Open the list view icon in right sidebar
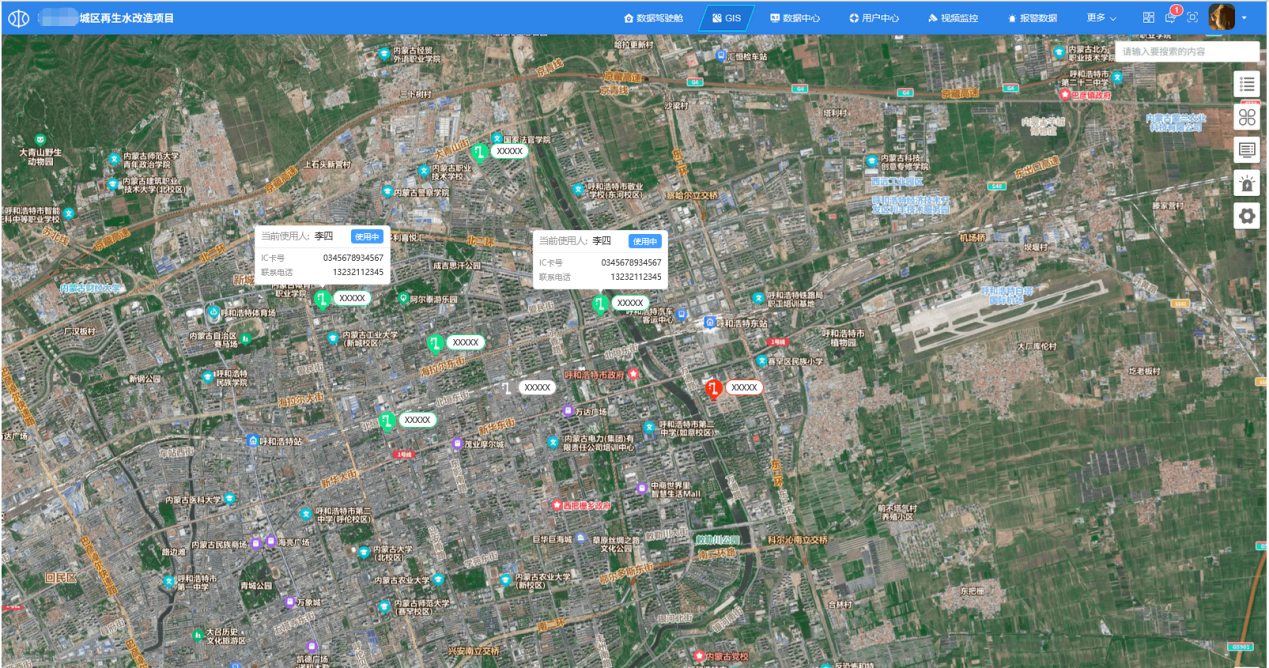The image size is (1269, 668). [x=1246, y=84]
